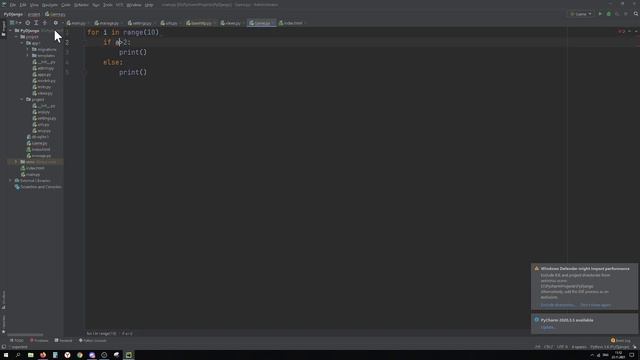
Task: Change the UTF-8 file encoding selector
Action: click(562, 347)
